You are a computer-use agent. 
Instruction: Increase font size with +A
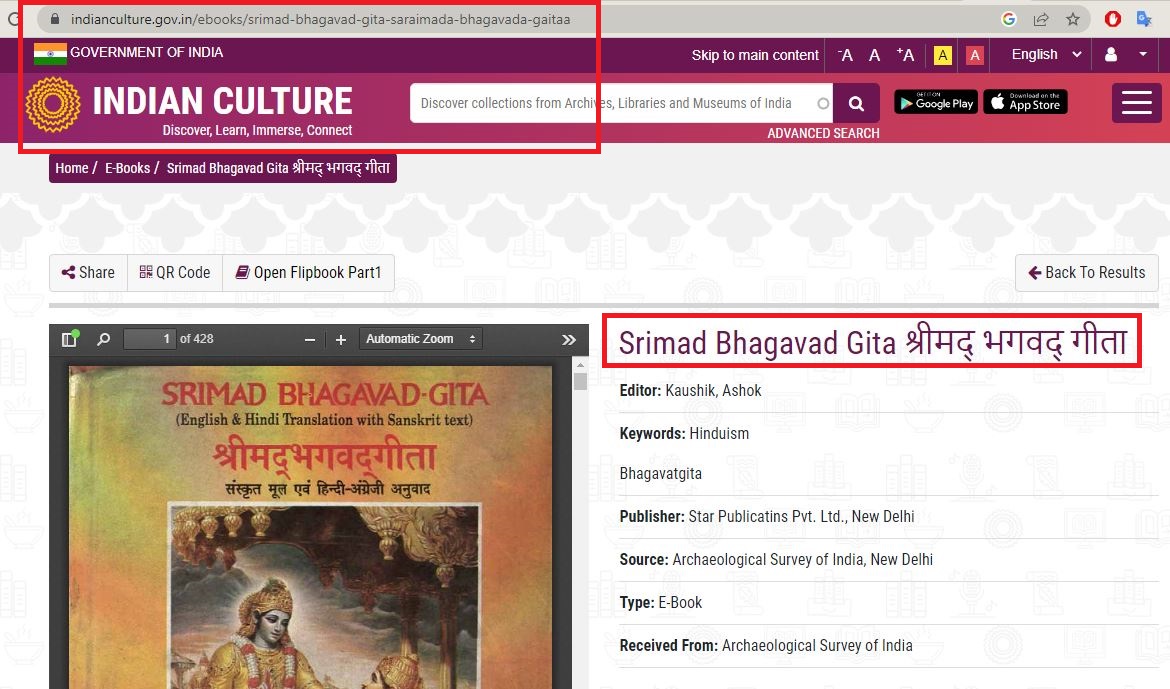pyautogui.click(x=905, y=54)
